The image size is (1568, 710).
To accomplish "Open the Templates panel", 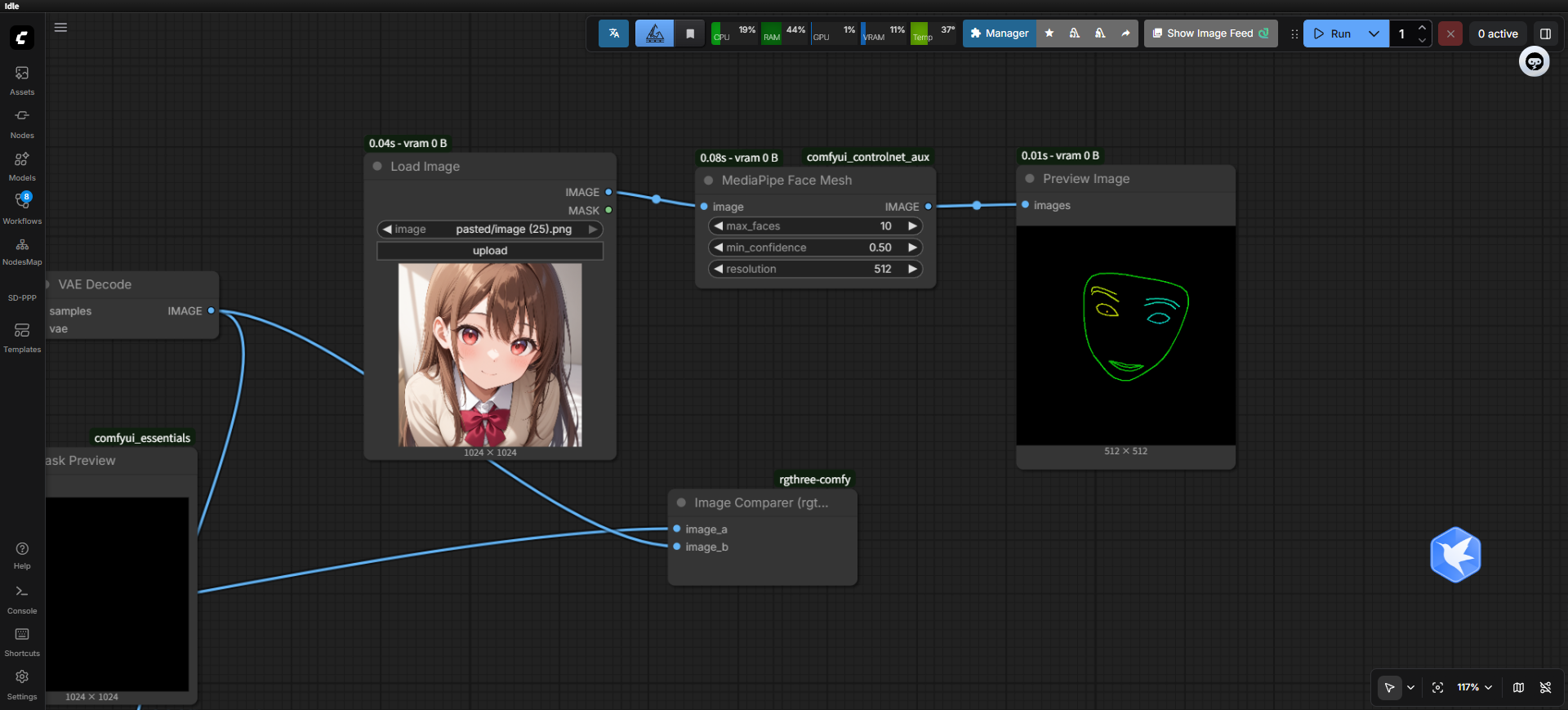I will coord(22,337).
